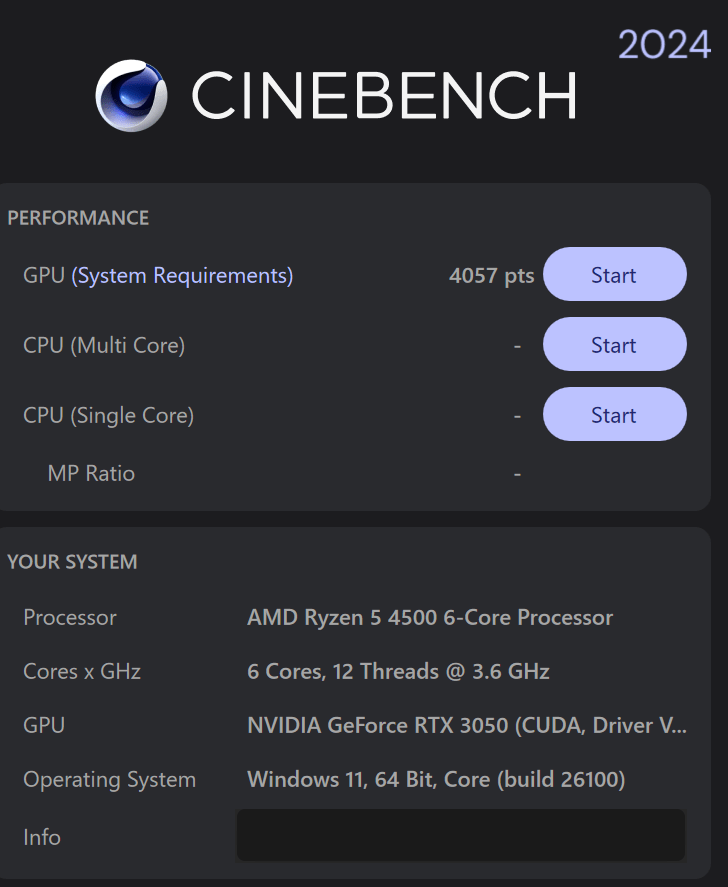Image resolution: width=728 pixels, height=887 pixels.
Task: Click the MP Ratio label
Action: 91,473
